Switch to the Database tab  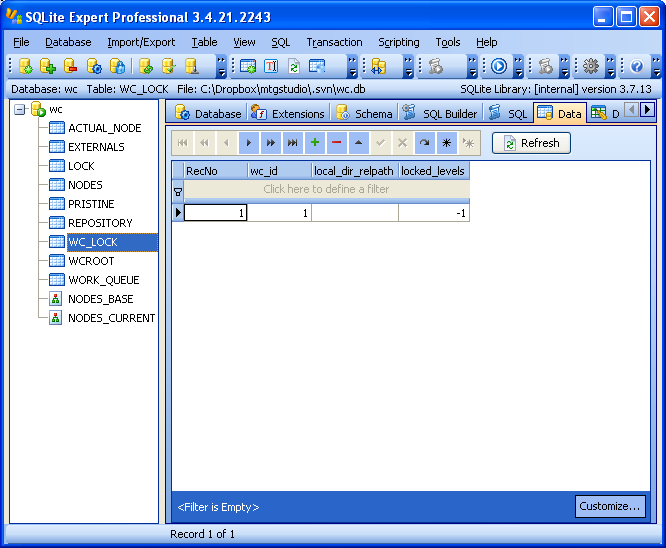point(207,113)
